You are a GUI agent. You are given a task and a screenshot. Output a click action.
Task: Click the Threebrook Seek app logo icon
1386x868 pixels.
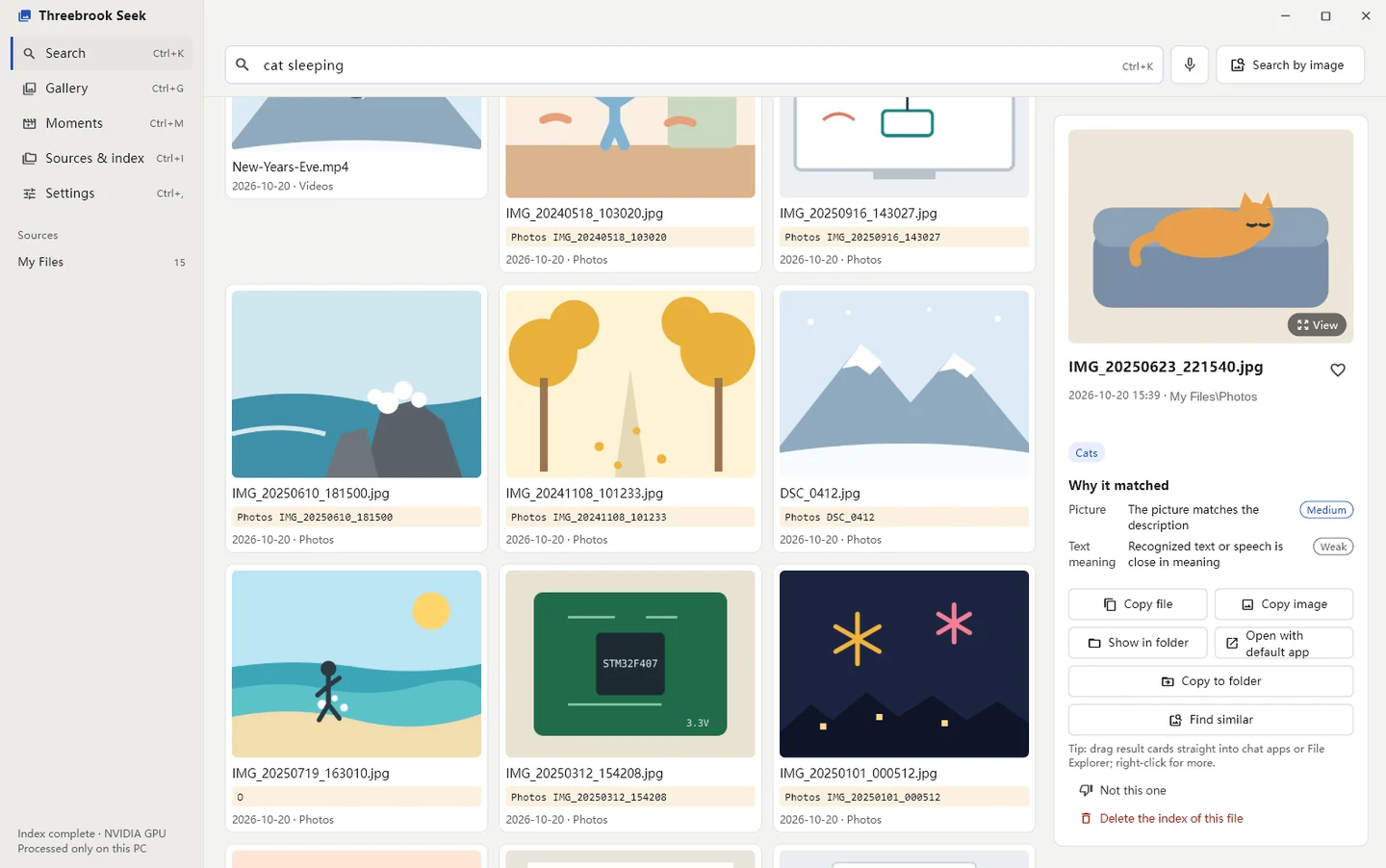[24, 15]
